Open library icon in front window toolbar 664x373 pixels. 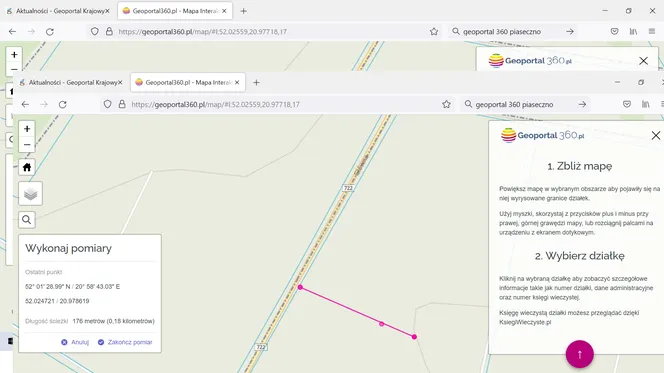coord(645,104)
